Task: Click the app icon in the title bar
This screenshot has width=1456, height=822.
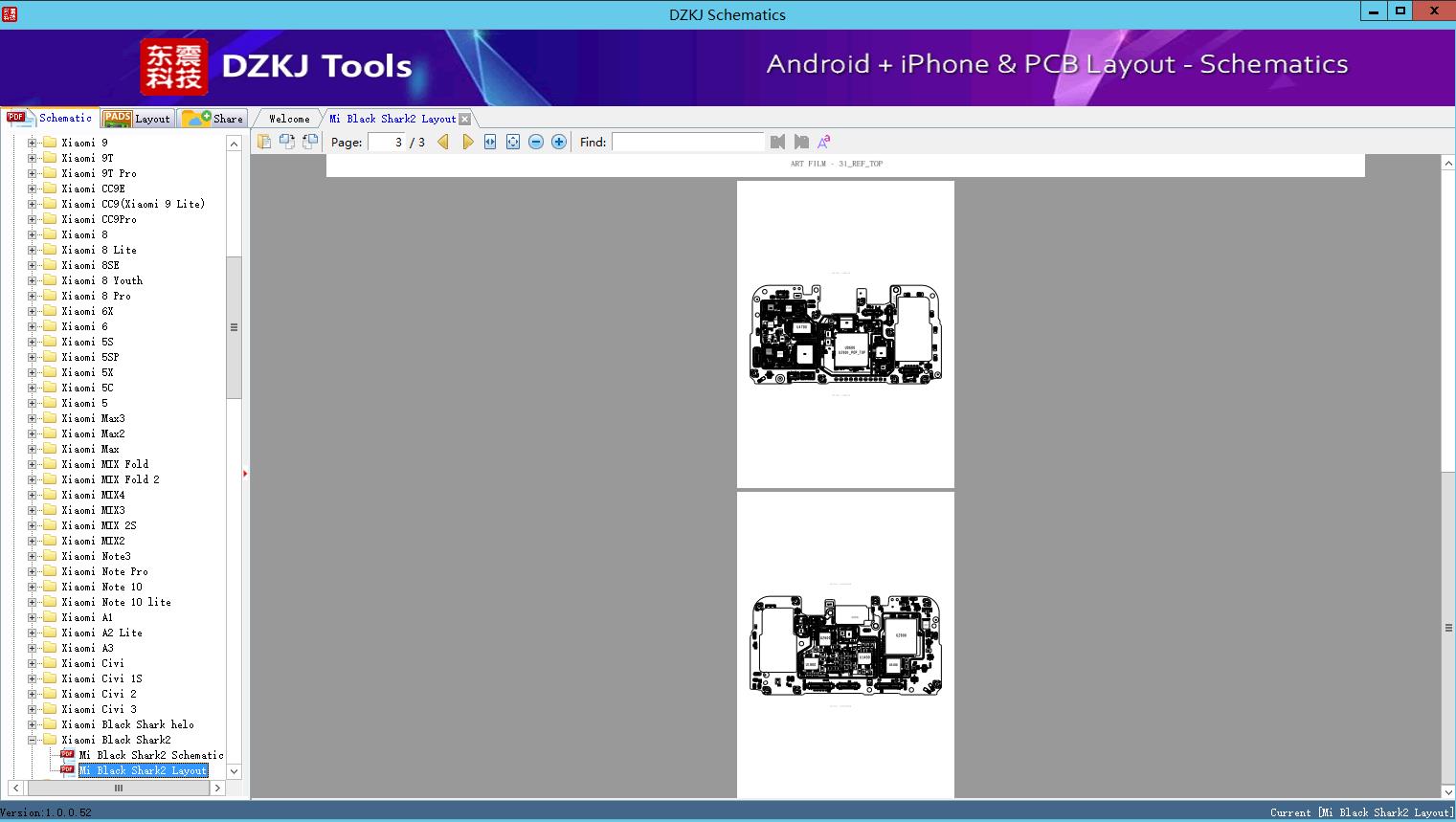Action: [x=10, y=13]
